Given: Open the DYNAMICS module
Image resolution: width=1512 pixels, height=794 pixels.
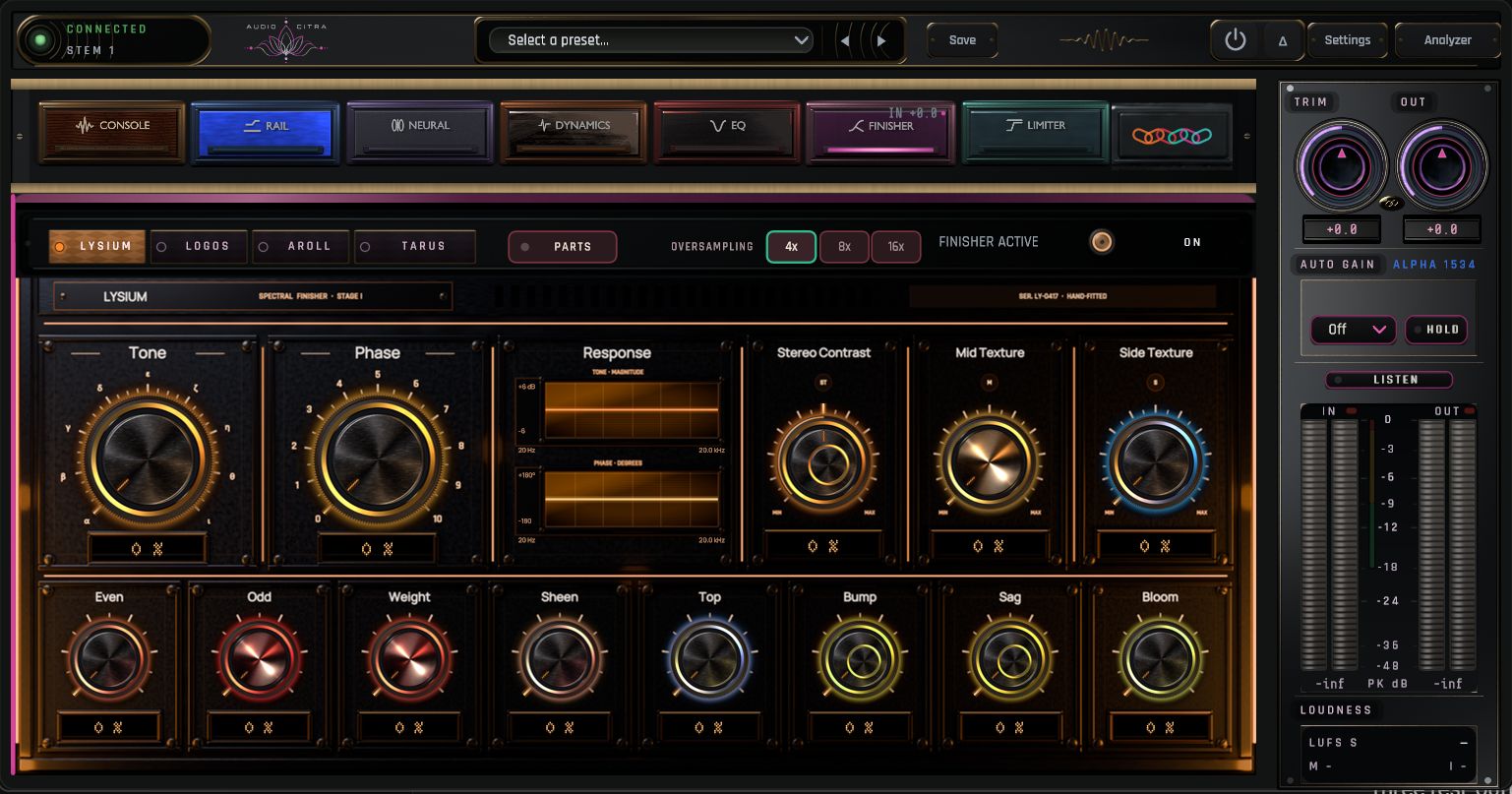Looking at the screenshot, I should [574, 131].
